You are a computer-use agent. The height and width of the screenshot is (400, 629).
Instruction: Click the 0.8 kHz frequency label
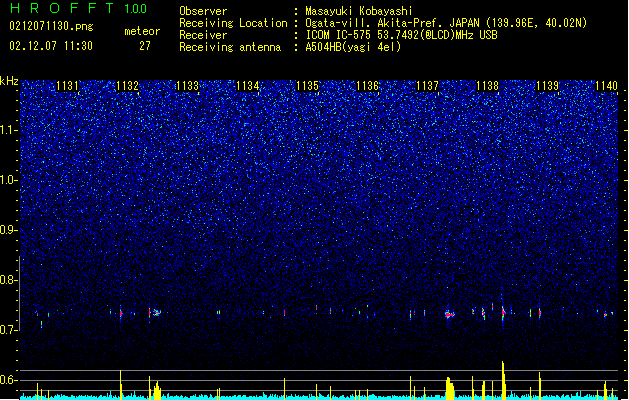point(8,280)
